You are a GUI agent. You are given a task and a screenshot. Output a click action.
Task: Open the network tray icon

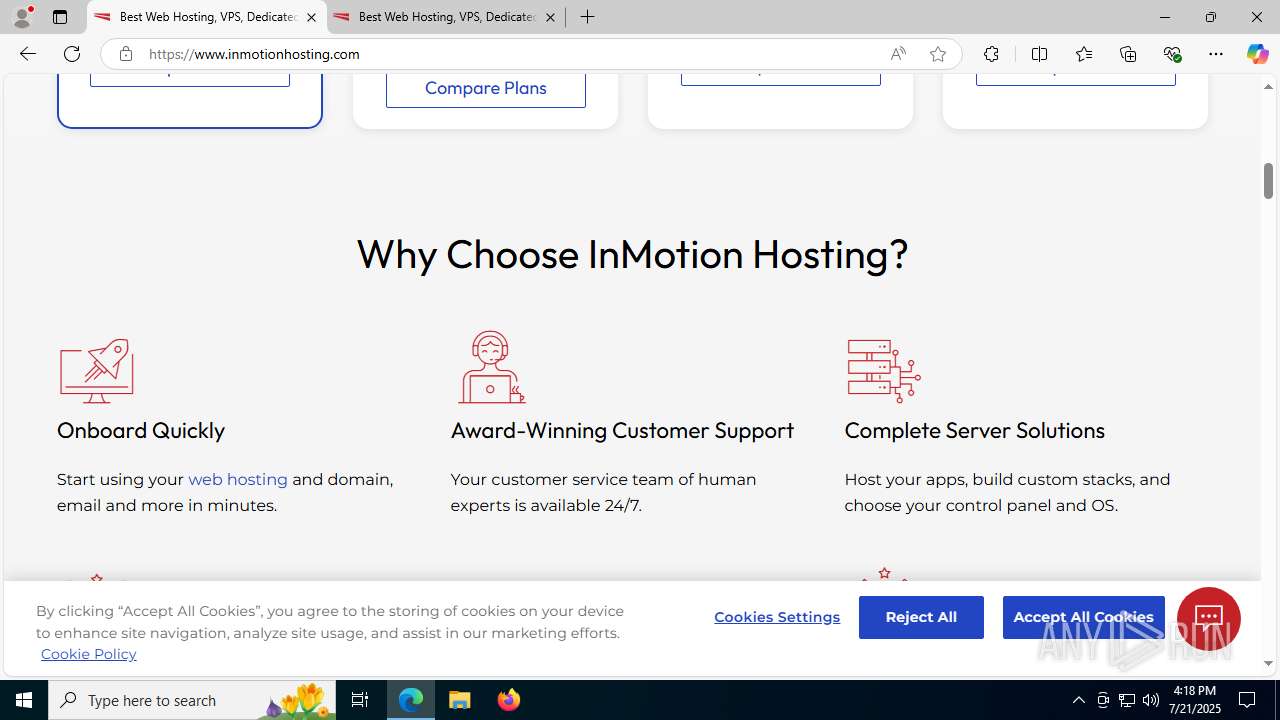click(1127, 700)
